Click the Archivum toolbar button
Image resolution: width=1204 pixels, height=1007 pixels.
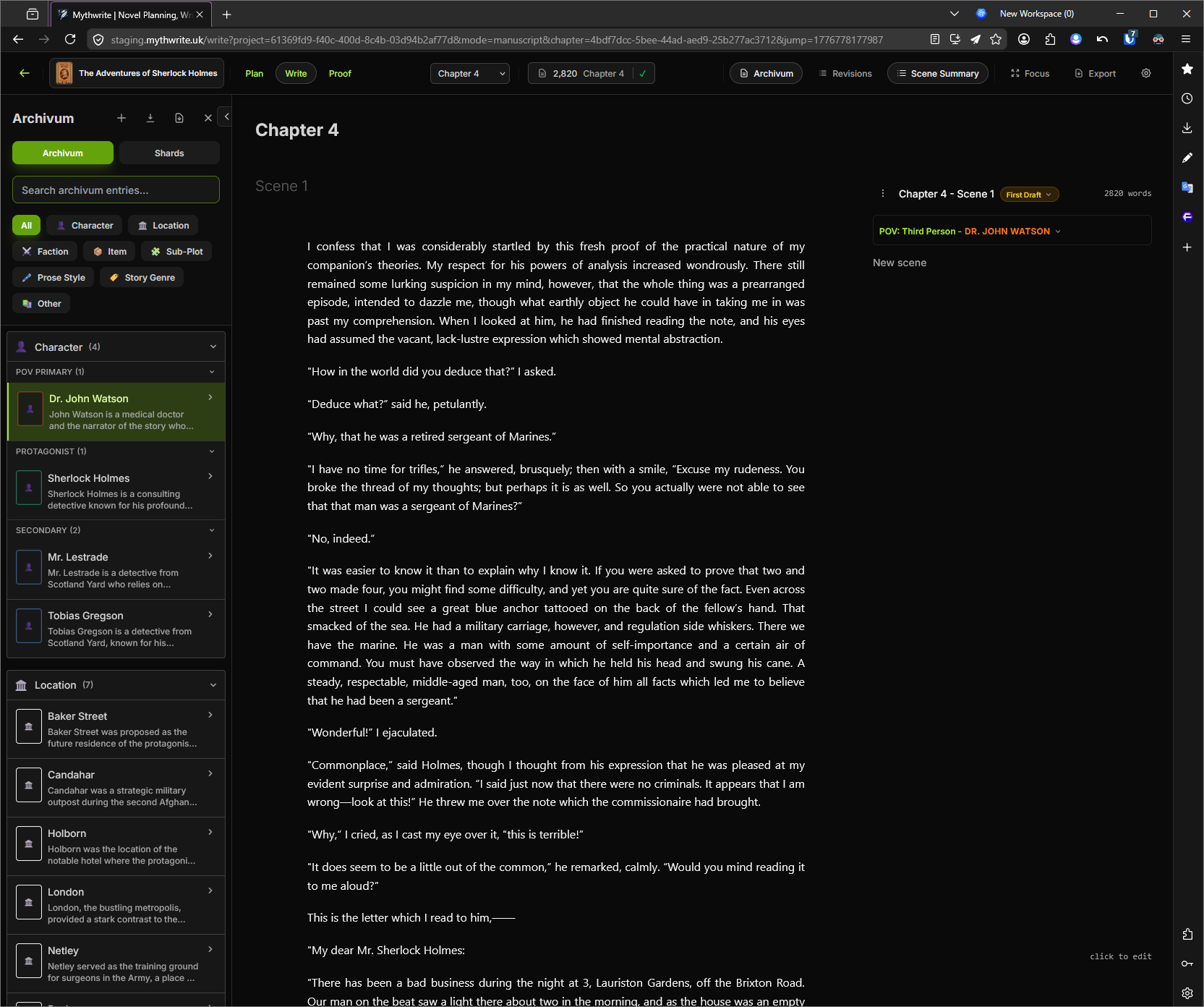766,74
